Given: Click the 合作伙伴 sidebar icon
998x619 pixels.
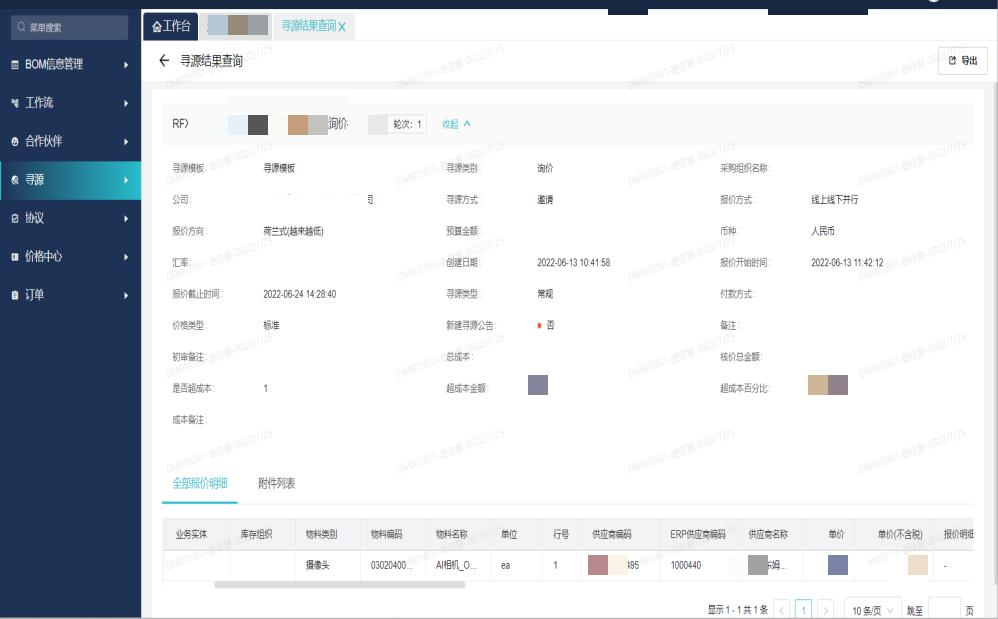Looking at the screenshot, I should (14, 142).
